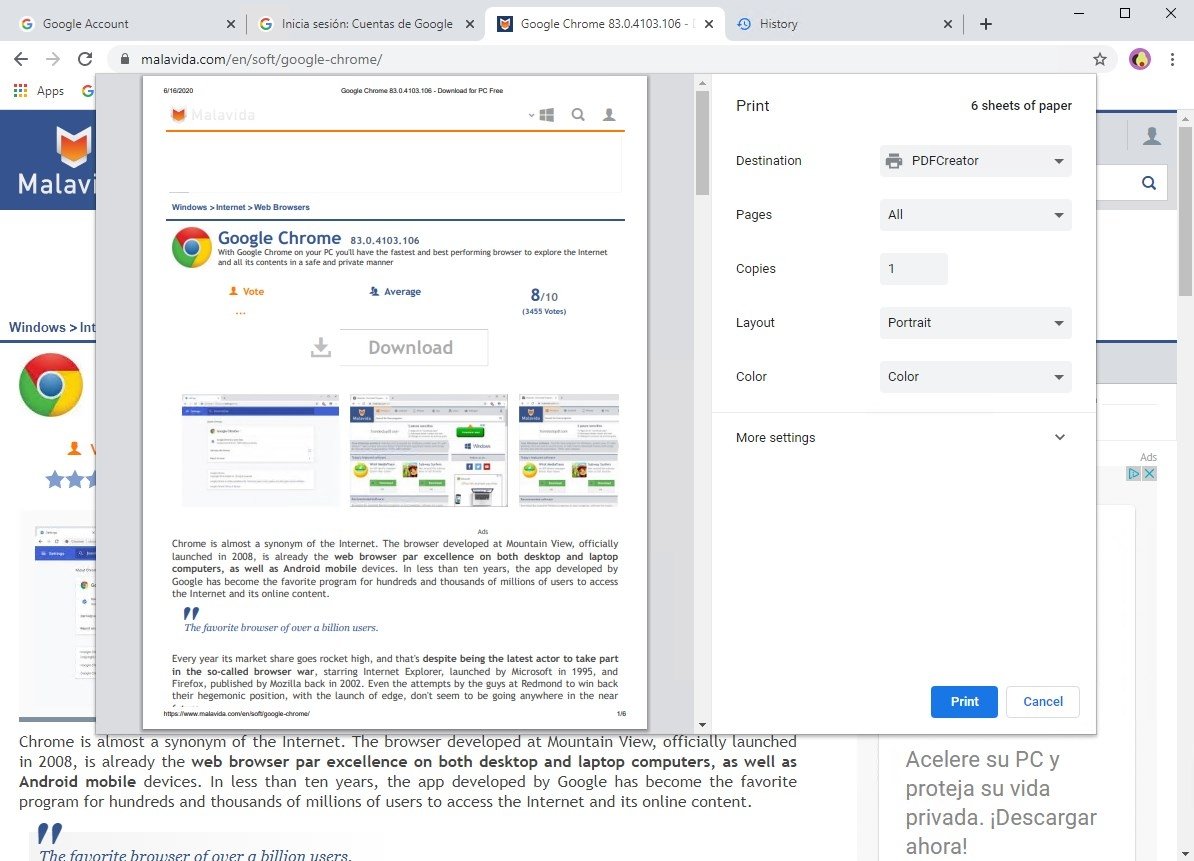Reload the page with the refresh icon
This screenshot has height=861, width=1194.
(x=85, y=59)
